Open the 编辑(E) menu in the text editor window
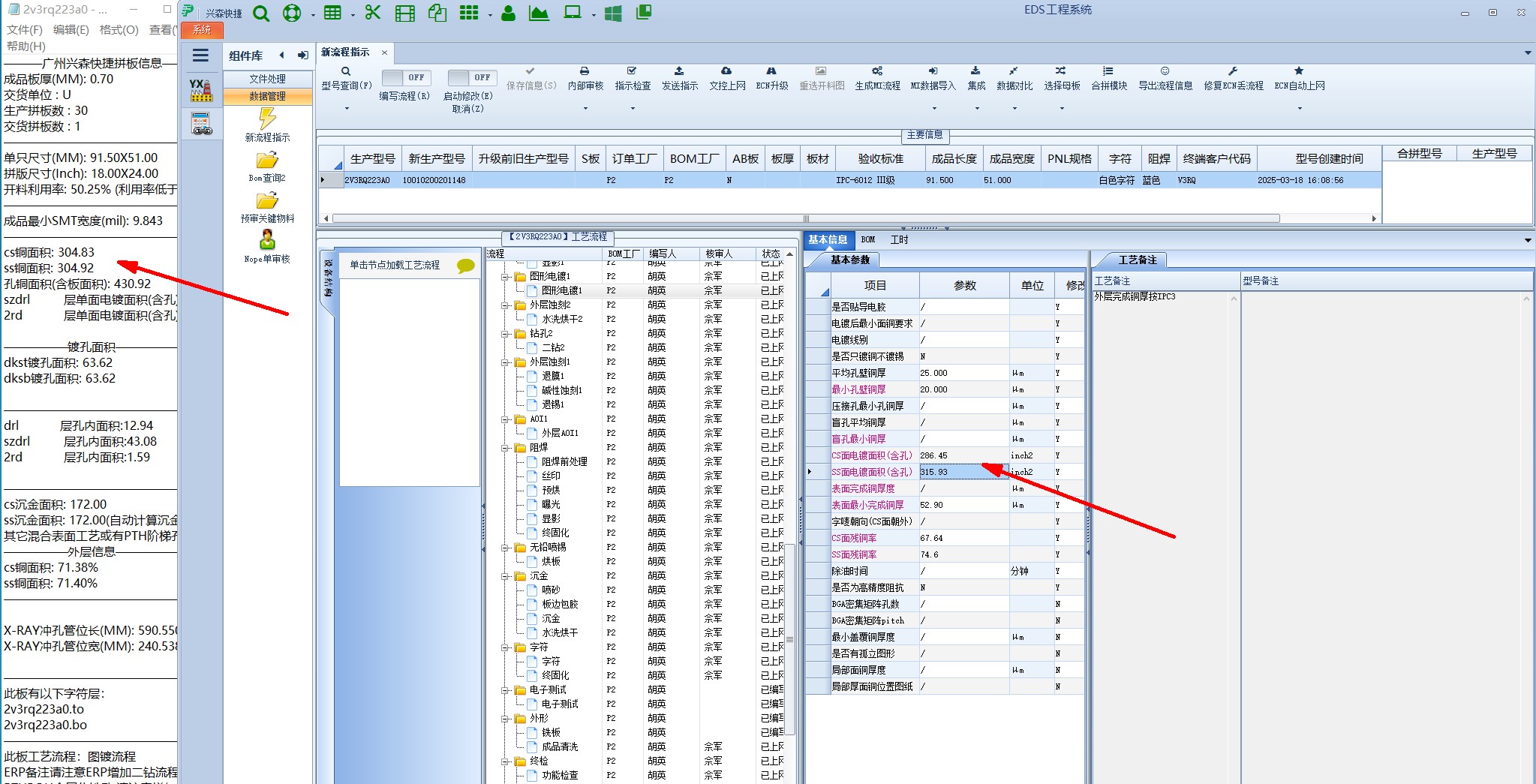 tap(71, 30)
